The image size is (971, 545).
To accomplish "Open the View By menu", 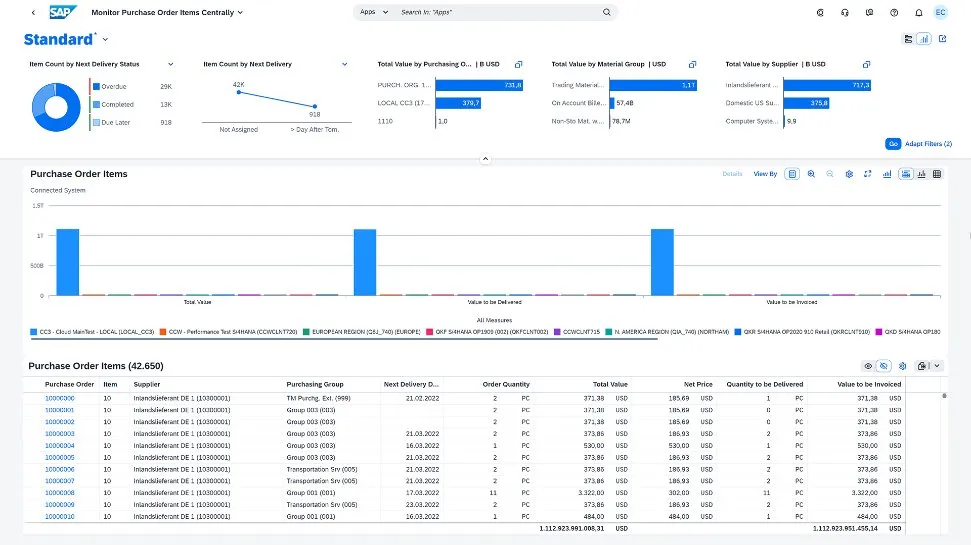I will coord(765,174).
